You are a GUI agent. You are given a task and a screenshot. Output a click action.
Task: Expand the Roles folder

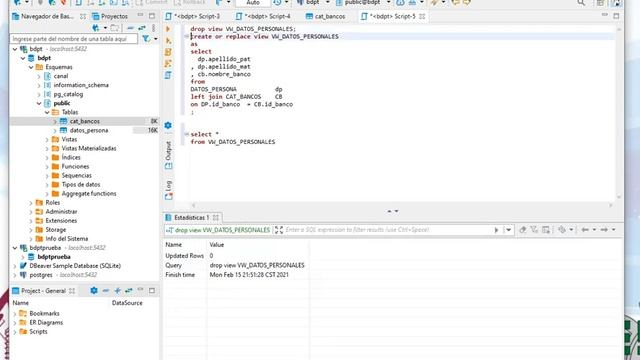coord(31,202)
